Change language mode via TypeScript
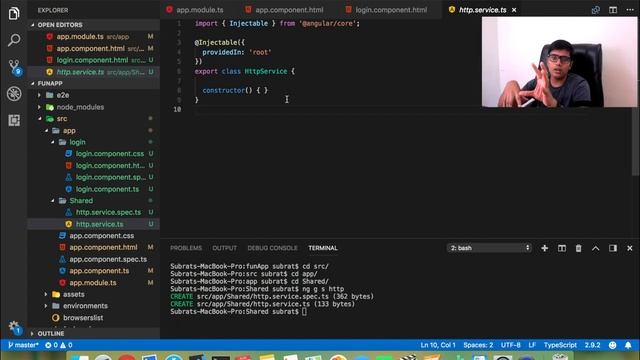This screenshot has width=640, height=360. (x=560, y=345)
